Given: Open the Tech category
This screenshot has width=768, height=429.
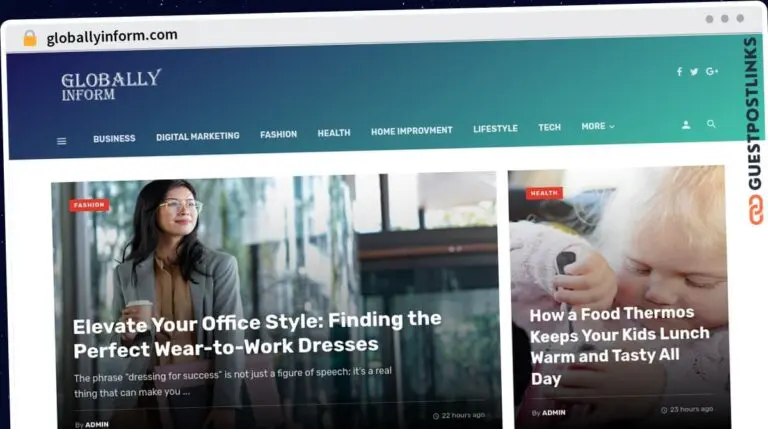Looking at the screenshot, I should click(550, 127).
